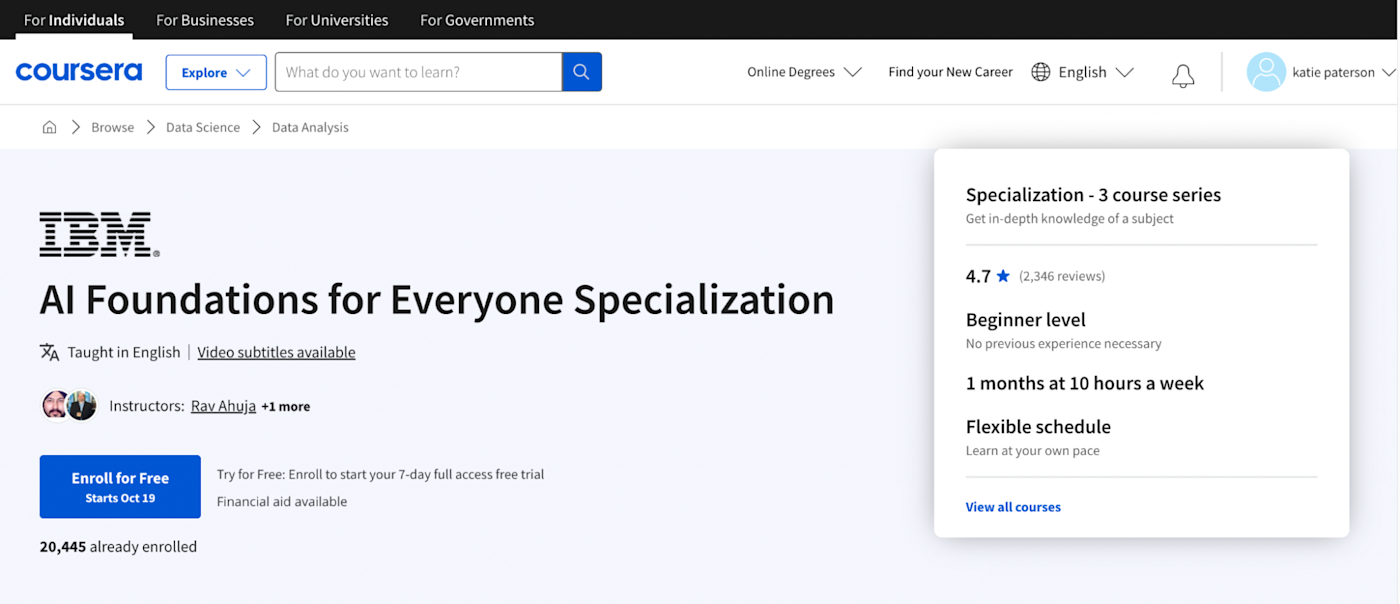Go to home via breadcrumb house icon
The height and width of the screenshot is (604, 1400).
tap(49, 127)
